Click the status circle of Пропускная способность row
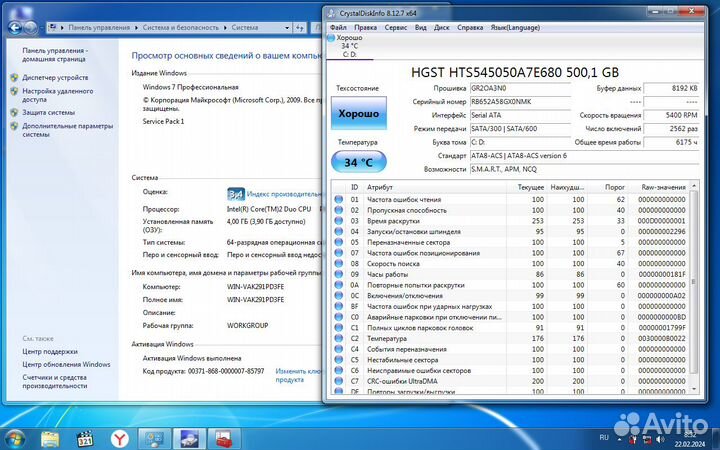The height and width of the screenshot is (450, 720). coord(338,210)
